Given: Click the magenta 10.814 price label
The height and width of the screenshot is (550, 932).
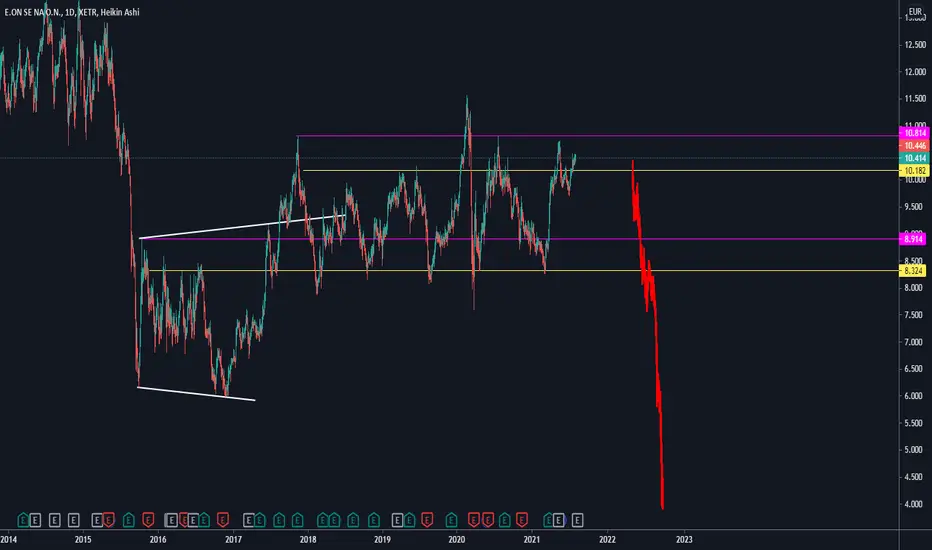Looking at the screenshot, I should (915, 133).
